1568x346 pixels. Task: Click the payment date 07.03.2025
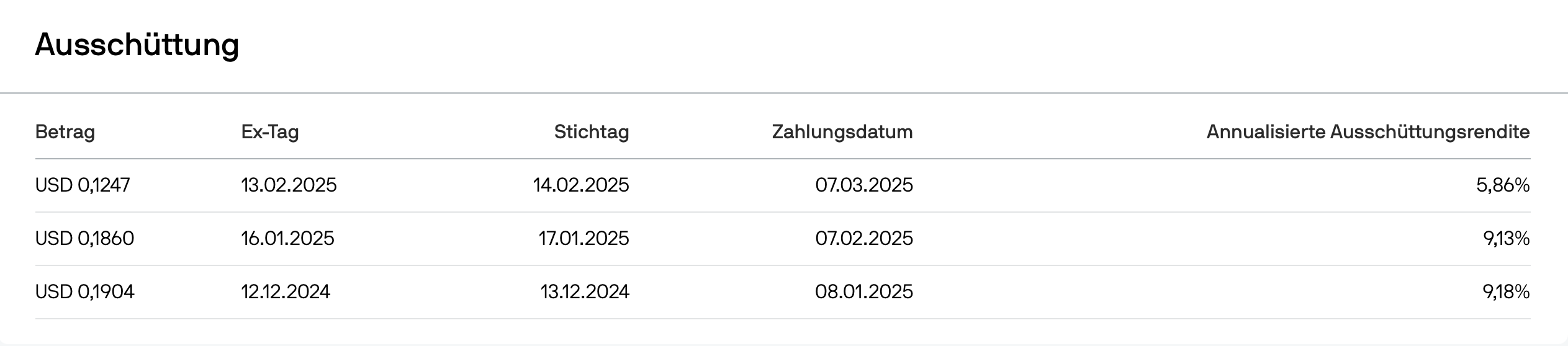[863, 185]
